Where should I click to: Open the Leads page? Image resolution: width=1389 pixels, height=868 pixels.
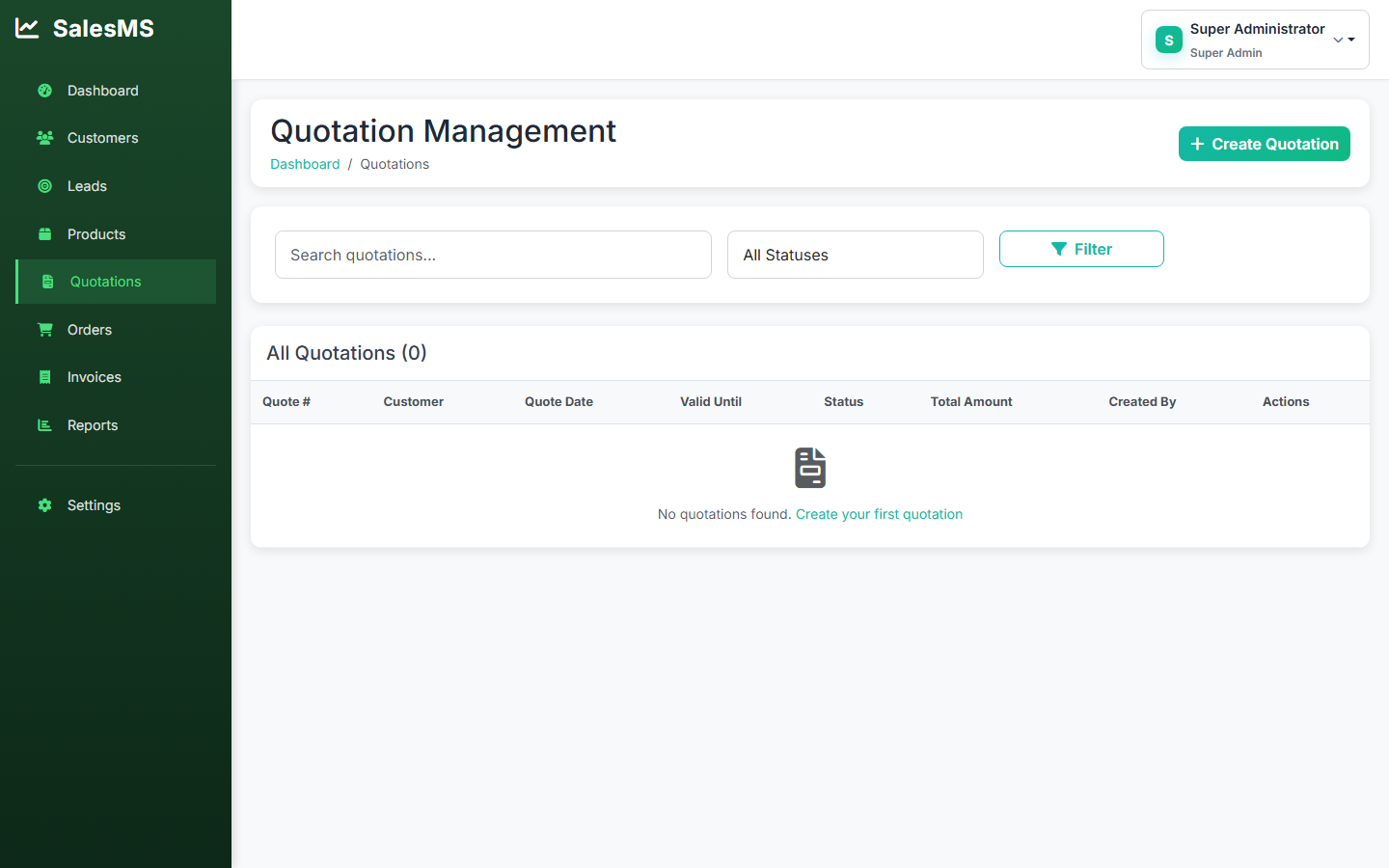click(x=116, y=186)
